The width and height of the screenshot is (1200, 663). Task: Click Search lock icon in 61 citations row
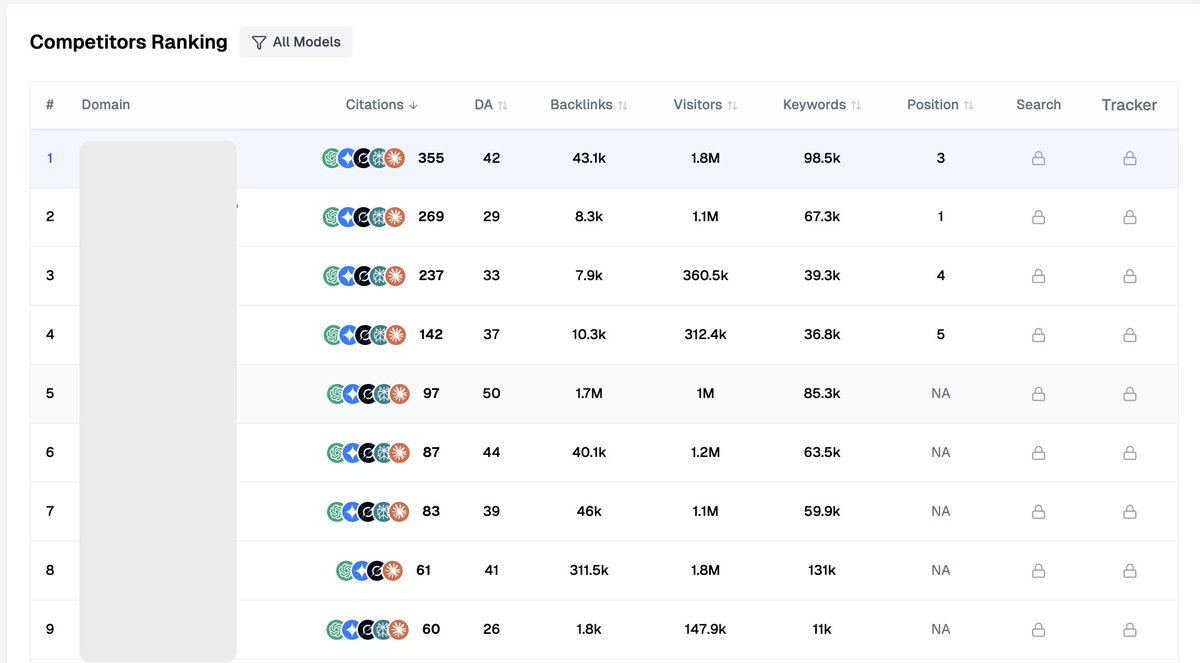pyautogui.click(x=1038, y=571)
